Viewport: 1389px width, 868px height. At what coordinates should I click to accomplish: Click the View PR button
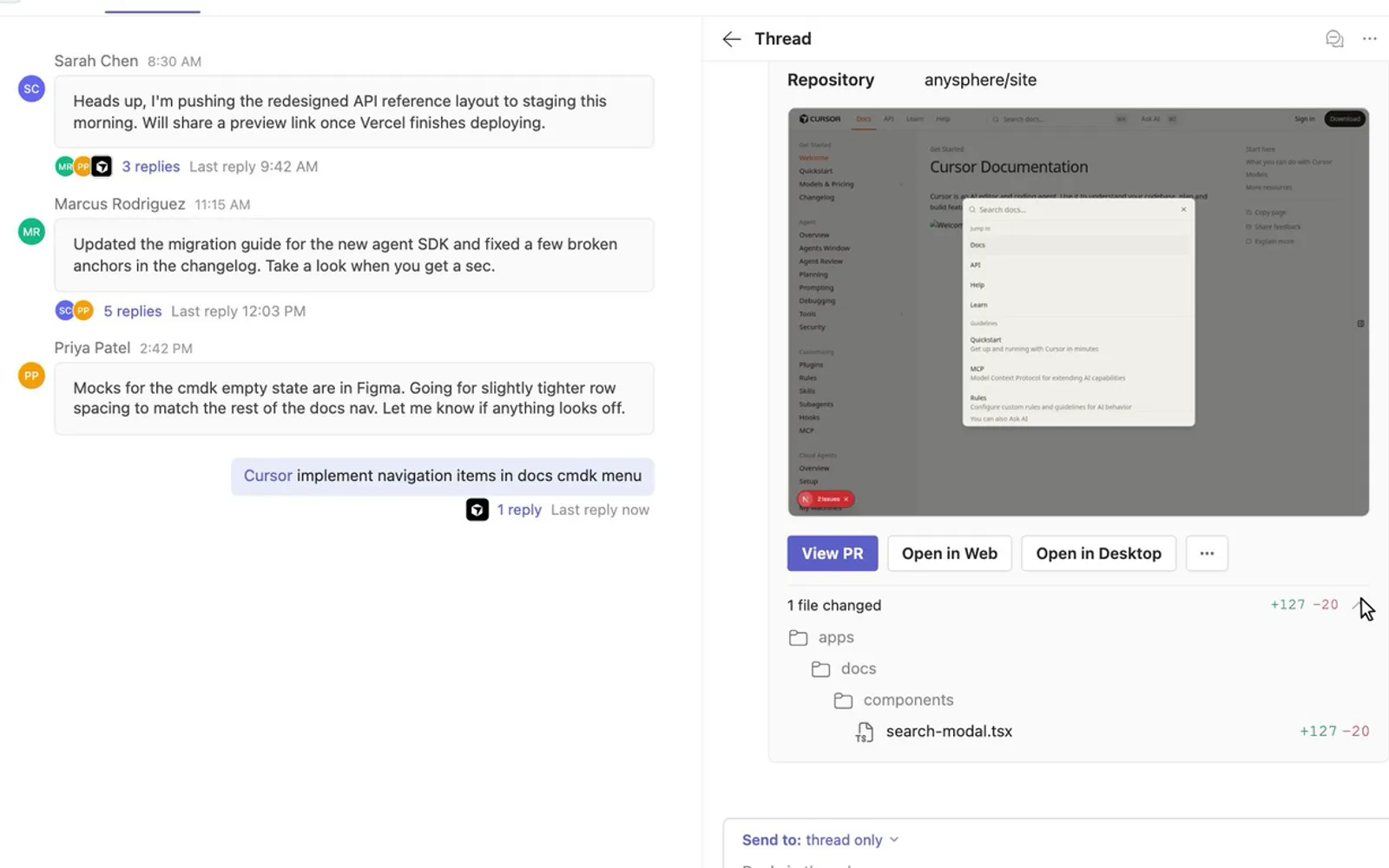click(833, 554)
